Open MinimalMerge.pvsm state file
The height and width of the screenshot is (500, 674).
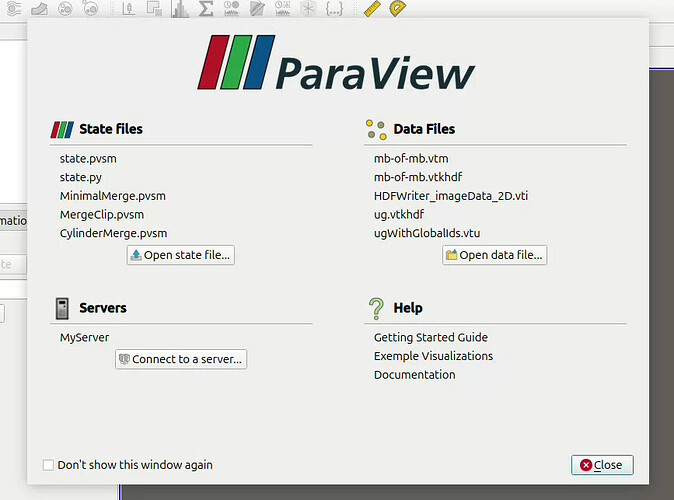pyautogui.click(x=113, y=196)
